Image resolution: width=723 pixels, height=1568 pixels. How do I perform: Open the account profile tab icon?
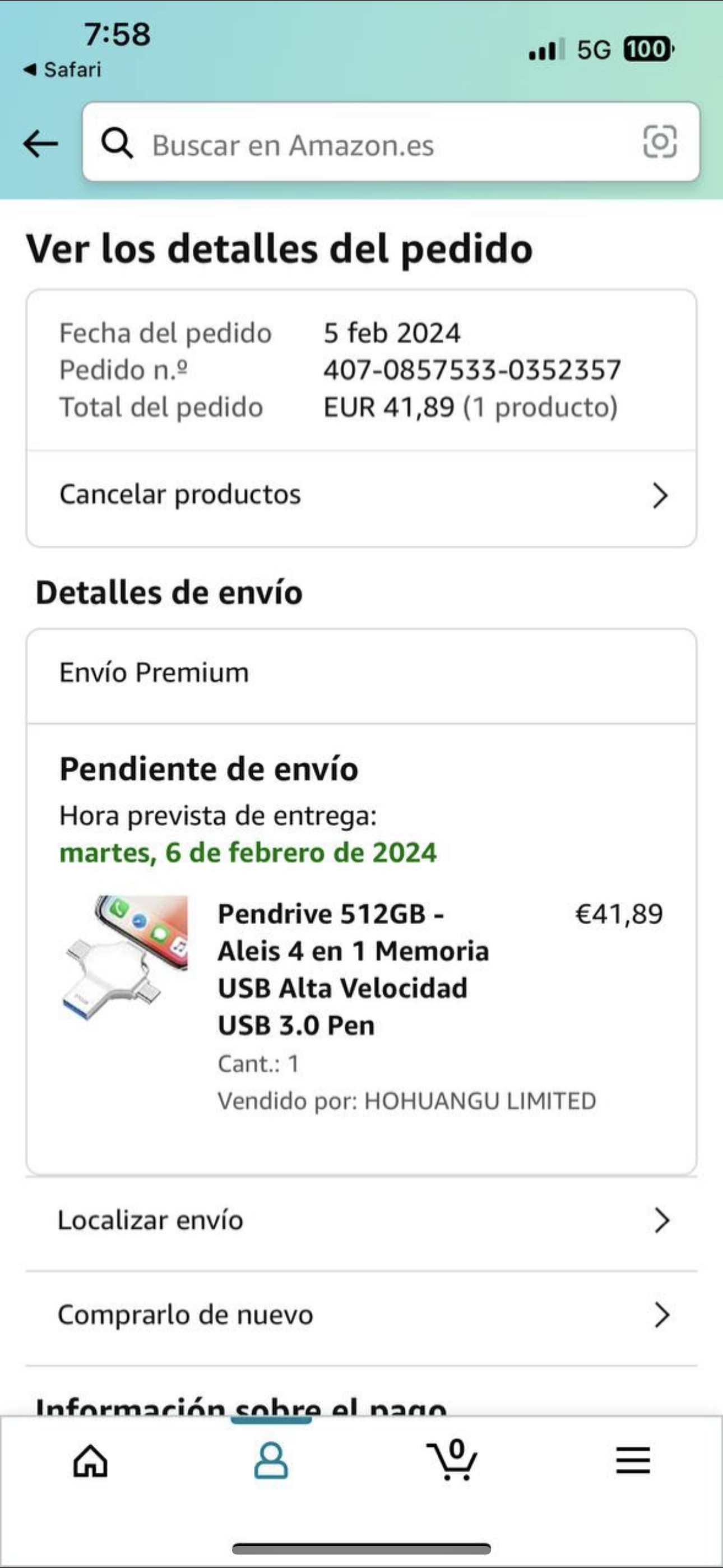[x=271, y=1460]
